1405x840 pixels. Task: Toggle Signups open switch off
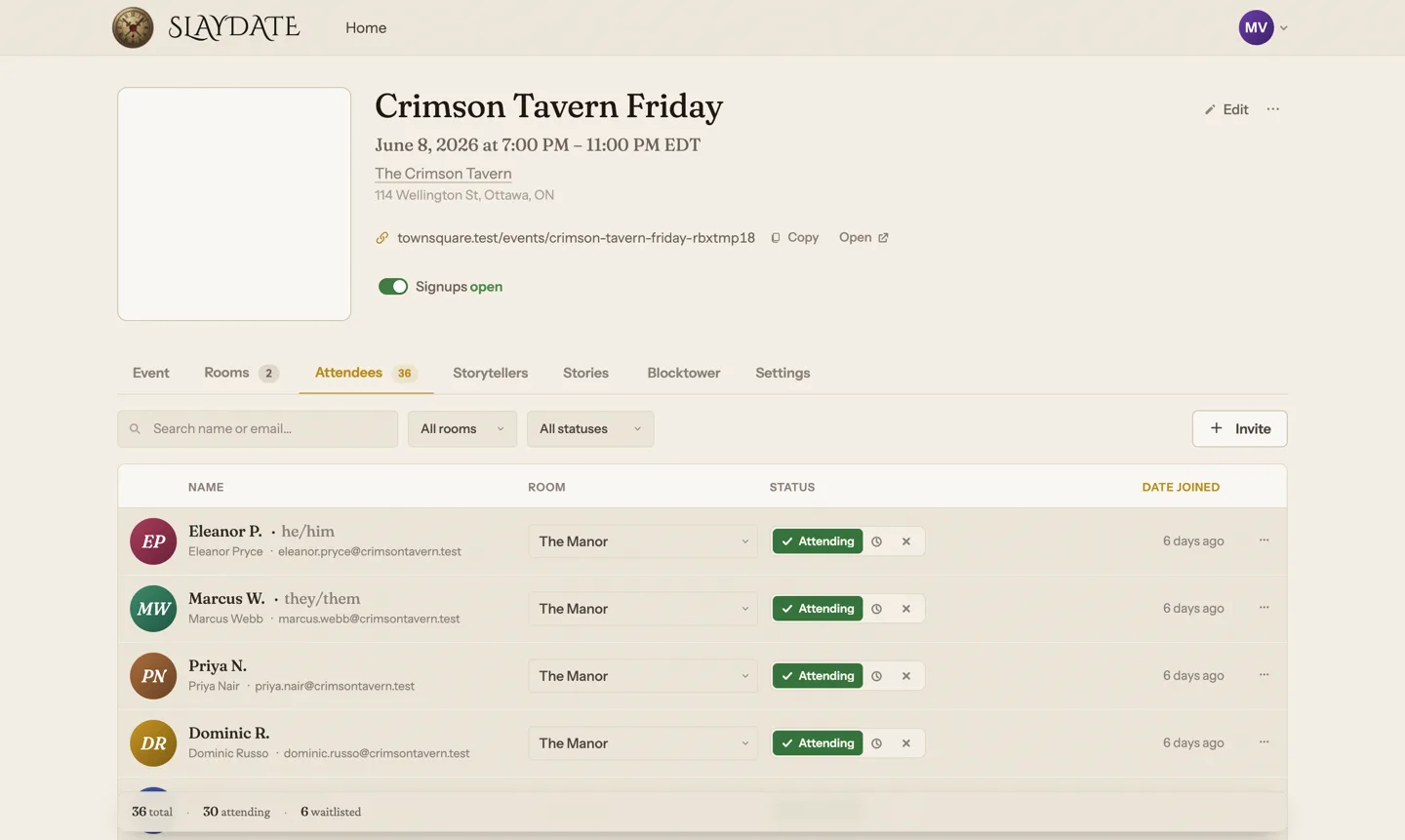point(393,287)
